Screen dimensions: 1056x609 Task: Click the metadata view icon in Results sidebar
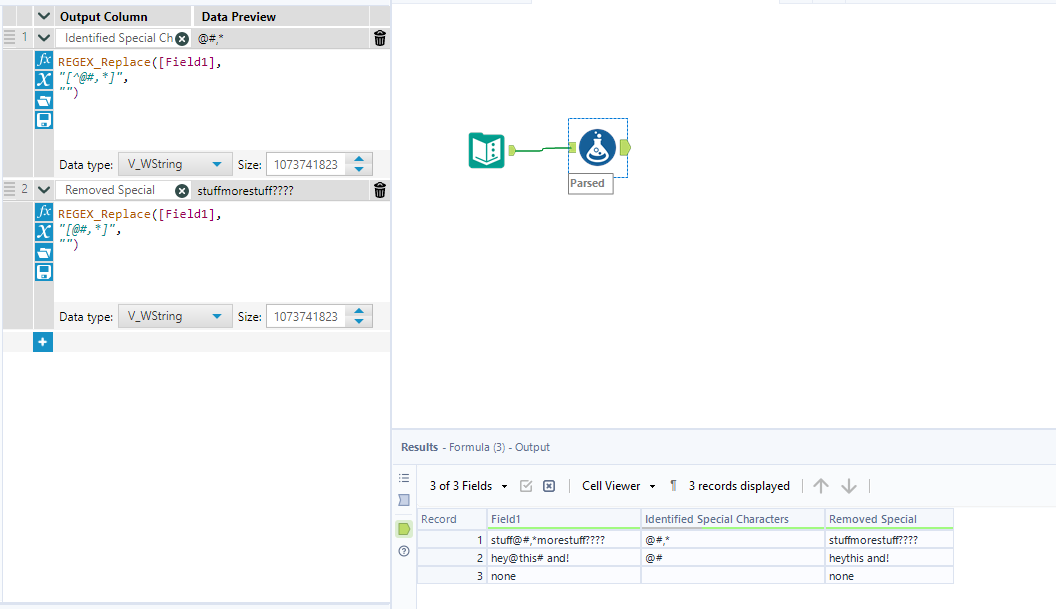[x=403, y=500]
